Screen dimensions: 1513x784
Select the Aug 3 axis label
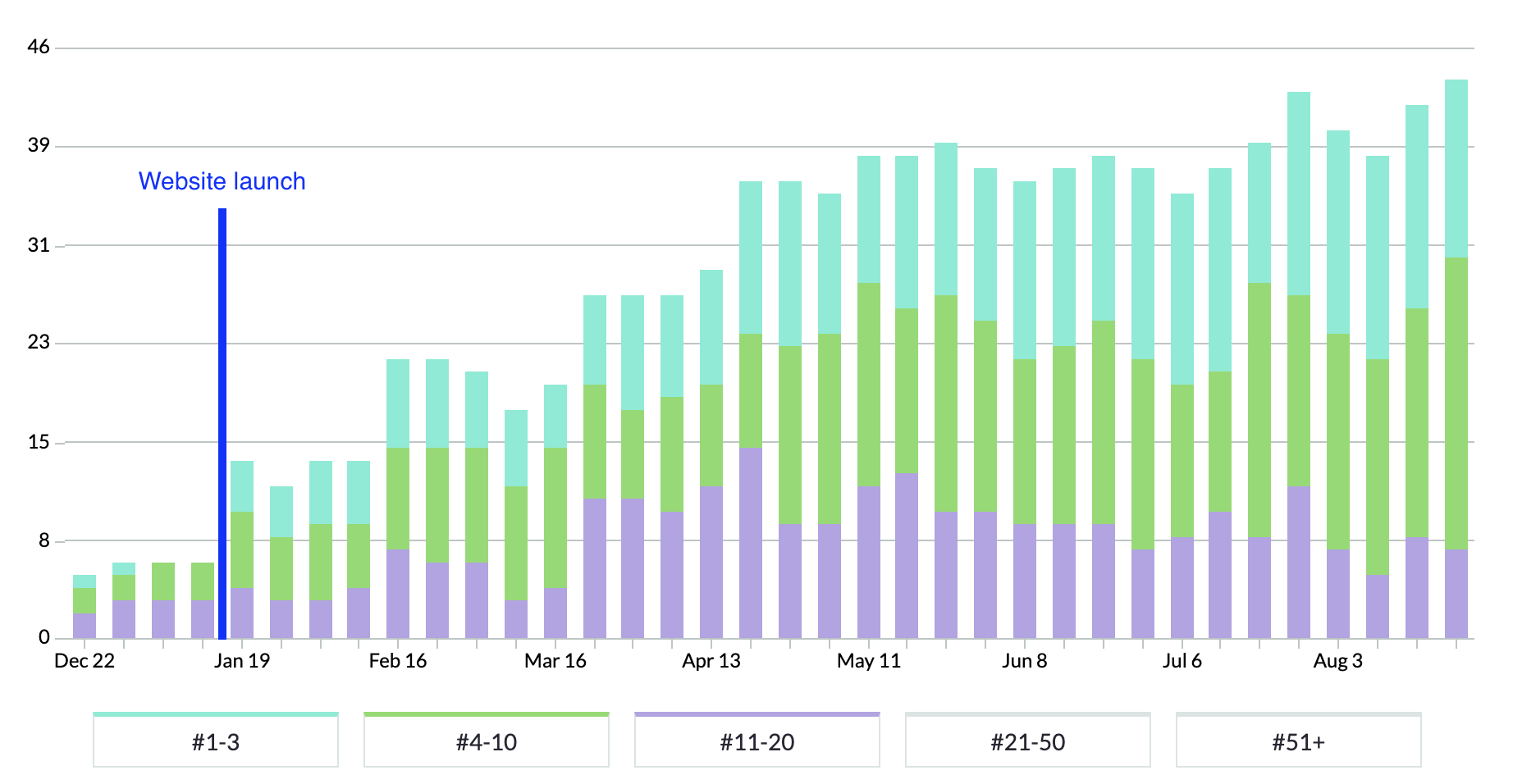point(1339,660)
